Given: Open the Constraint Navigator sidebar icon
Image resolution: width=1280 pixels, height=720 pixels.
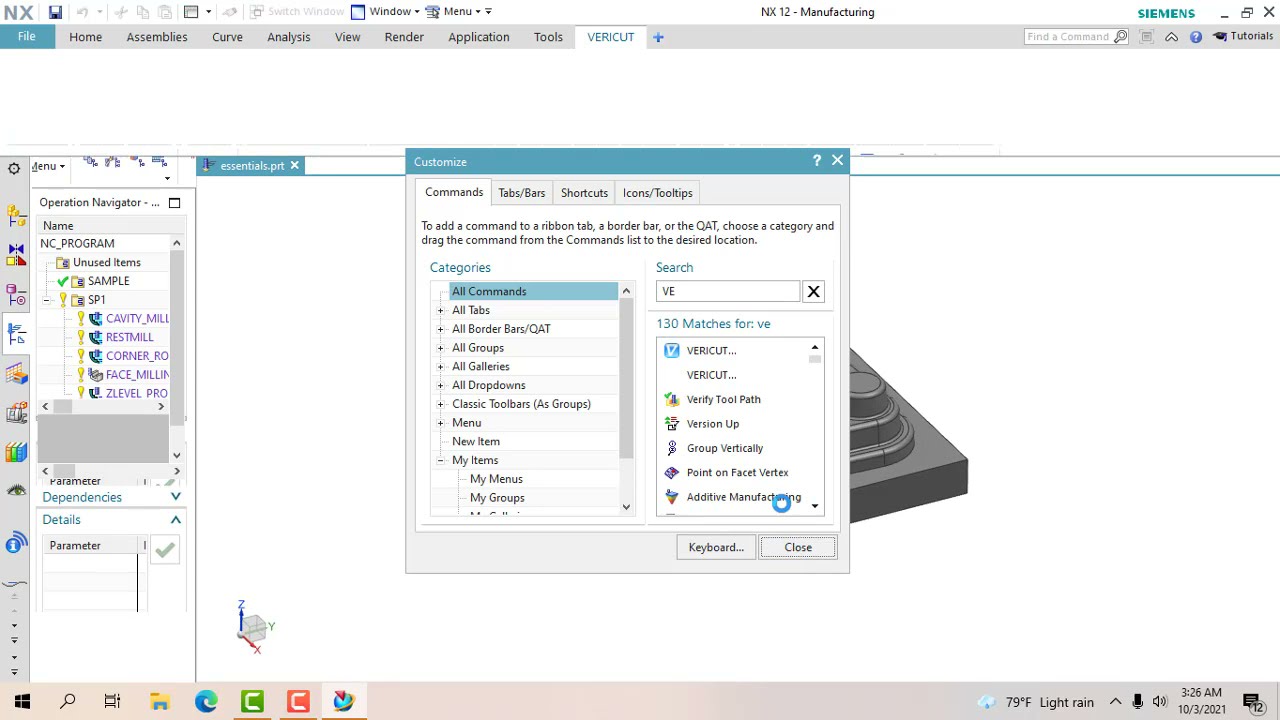Looking at the screenshot, I should [x=16, y=255].
